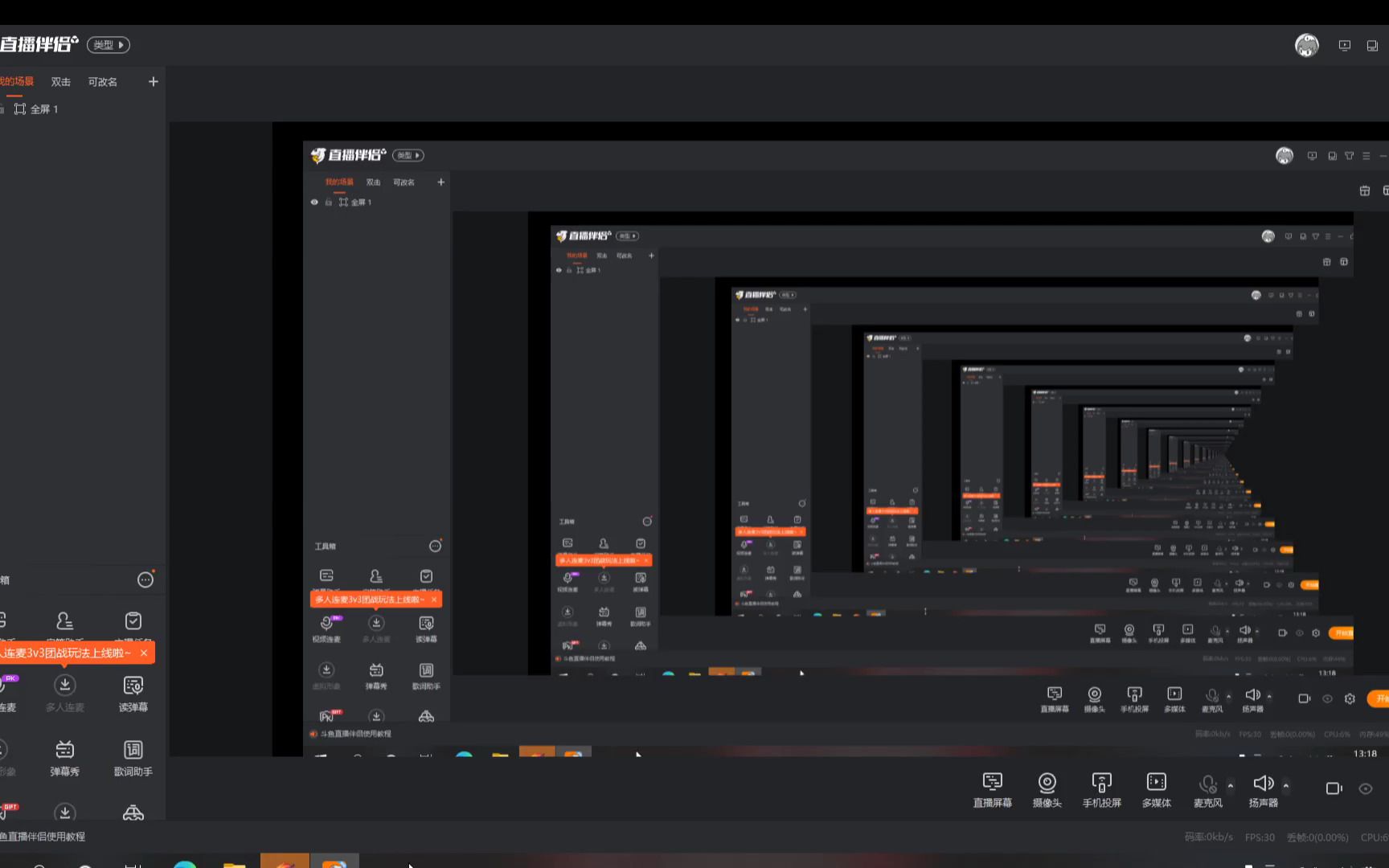Switch to the 可改名 scene tab in the main window
The height and width of the screenshot is (868, 1389).
(102, 82)
